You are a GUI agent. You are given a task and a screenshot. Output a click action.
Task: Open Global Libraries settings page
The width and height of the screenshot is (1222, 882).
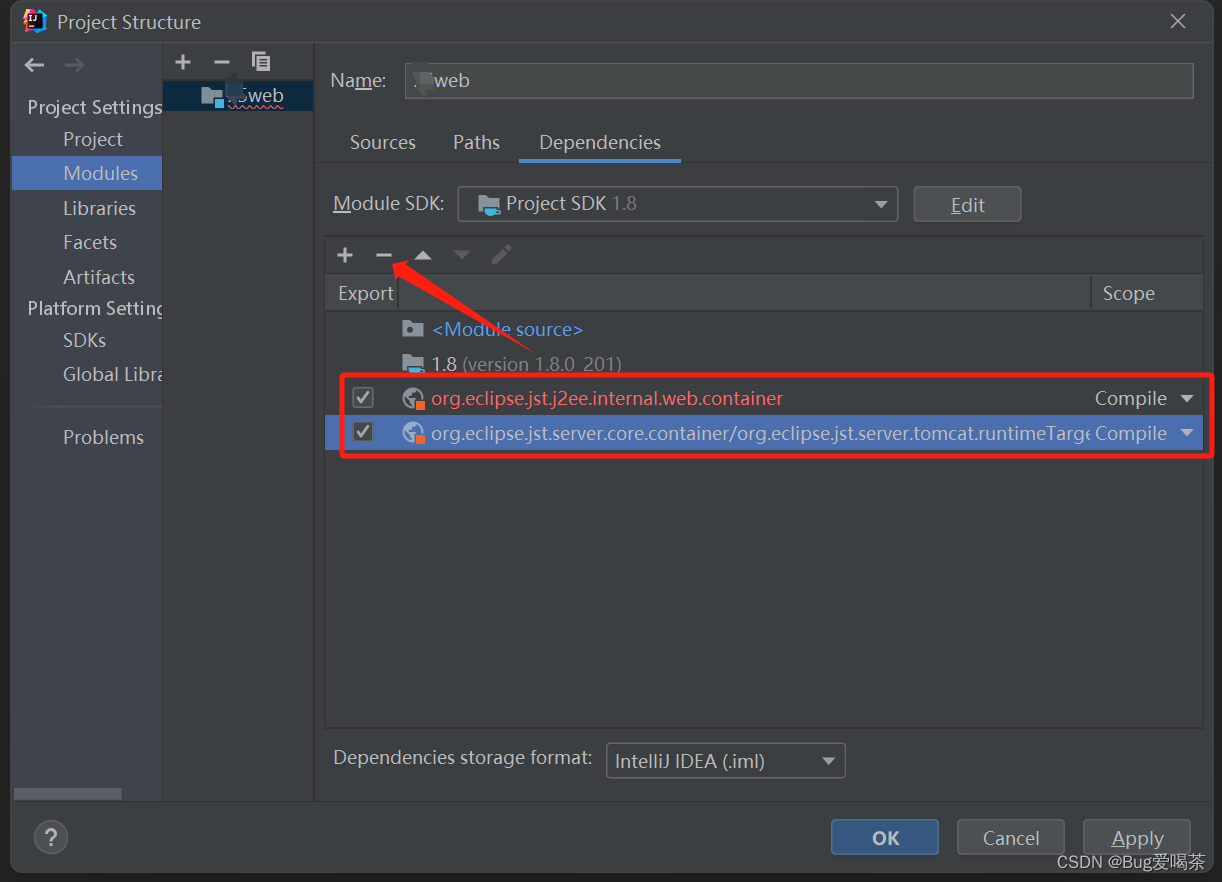pos(112,374)
